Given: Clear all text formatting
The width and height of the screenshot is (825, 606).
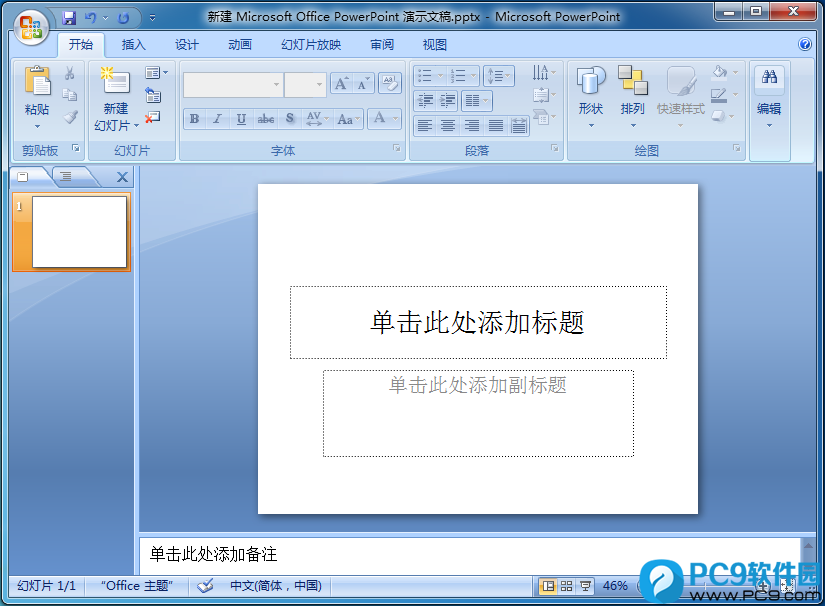Looking at the screenshot, I should coord(390,83).
